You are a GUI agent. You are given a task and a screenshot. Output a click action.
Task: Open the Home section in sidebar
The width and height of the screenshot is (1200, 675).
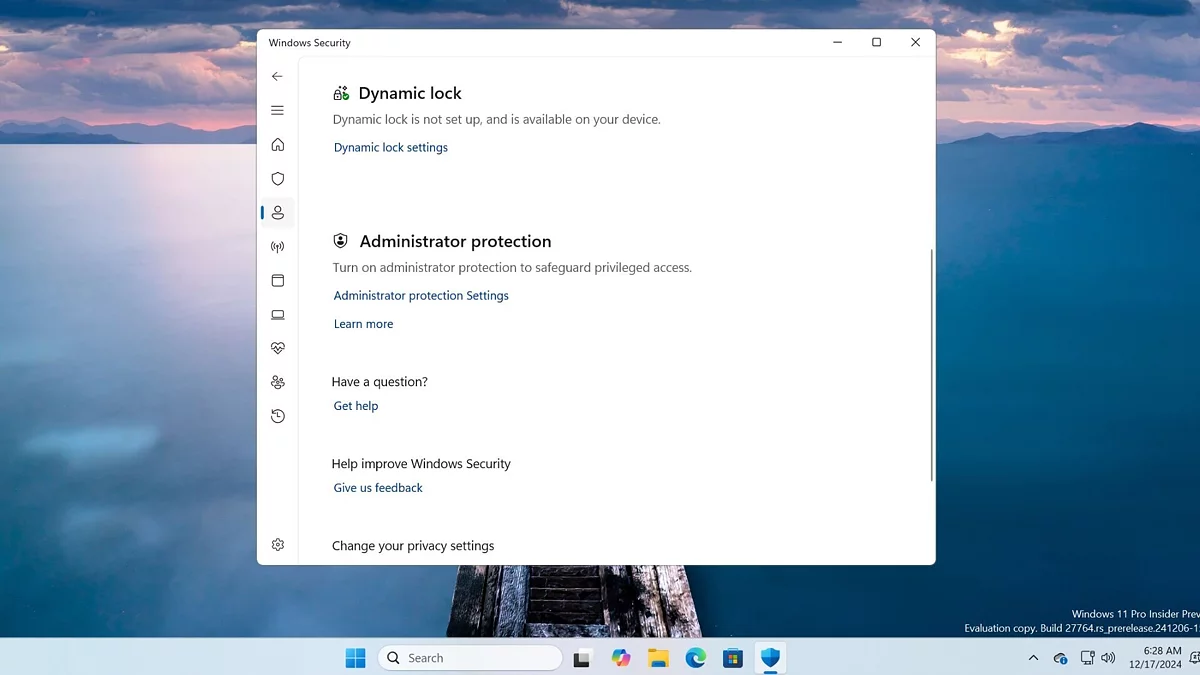277,145
